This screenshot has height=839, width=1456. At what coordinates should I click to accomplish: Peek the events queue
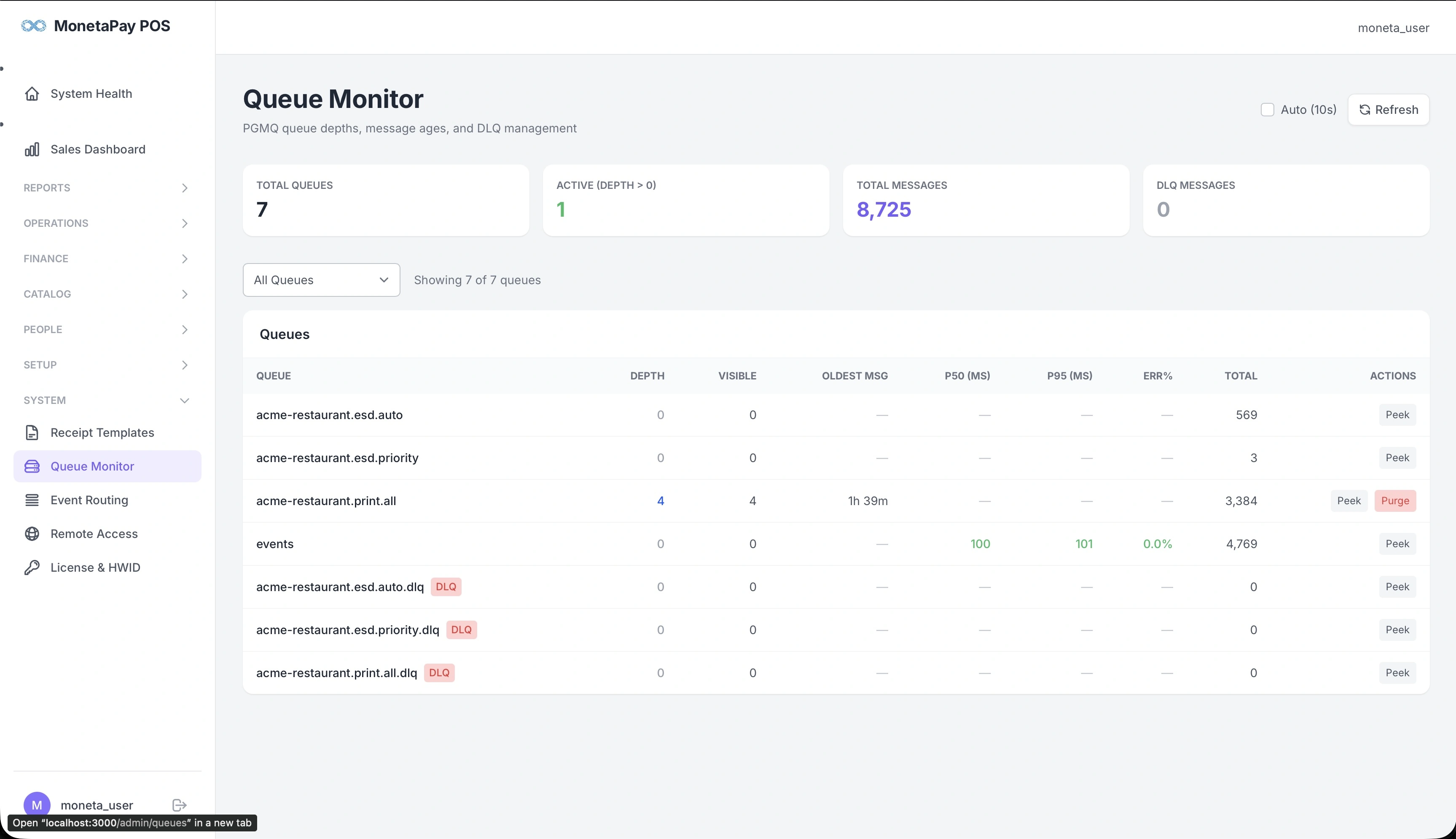tap(1397, 544)
